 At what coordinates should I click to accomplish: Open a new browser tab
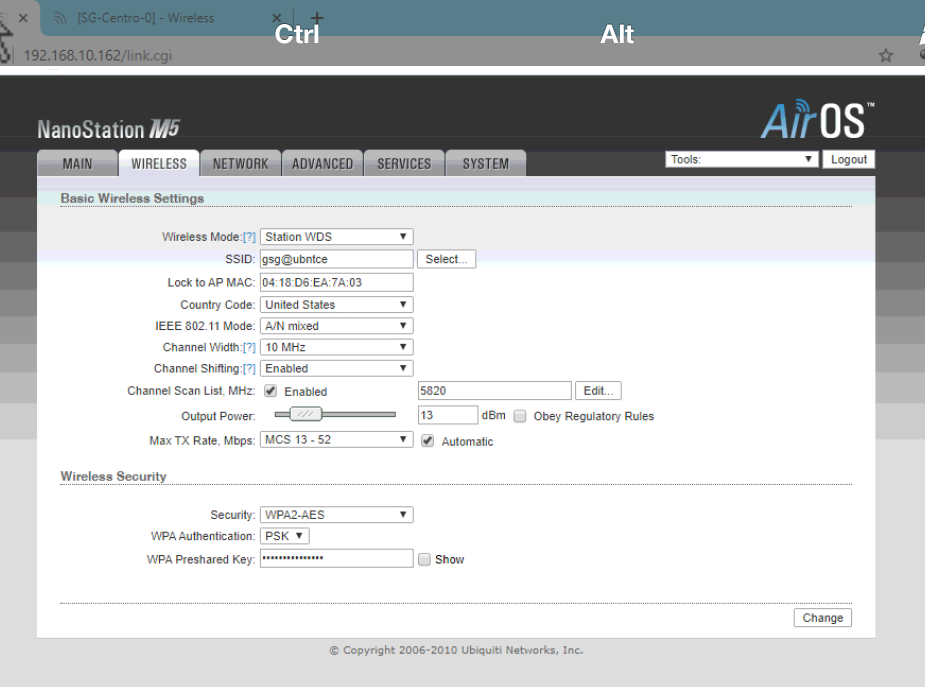point(317,18)
